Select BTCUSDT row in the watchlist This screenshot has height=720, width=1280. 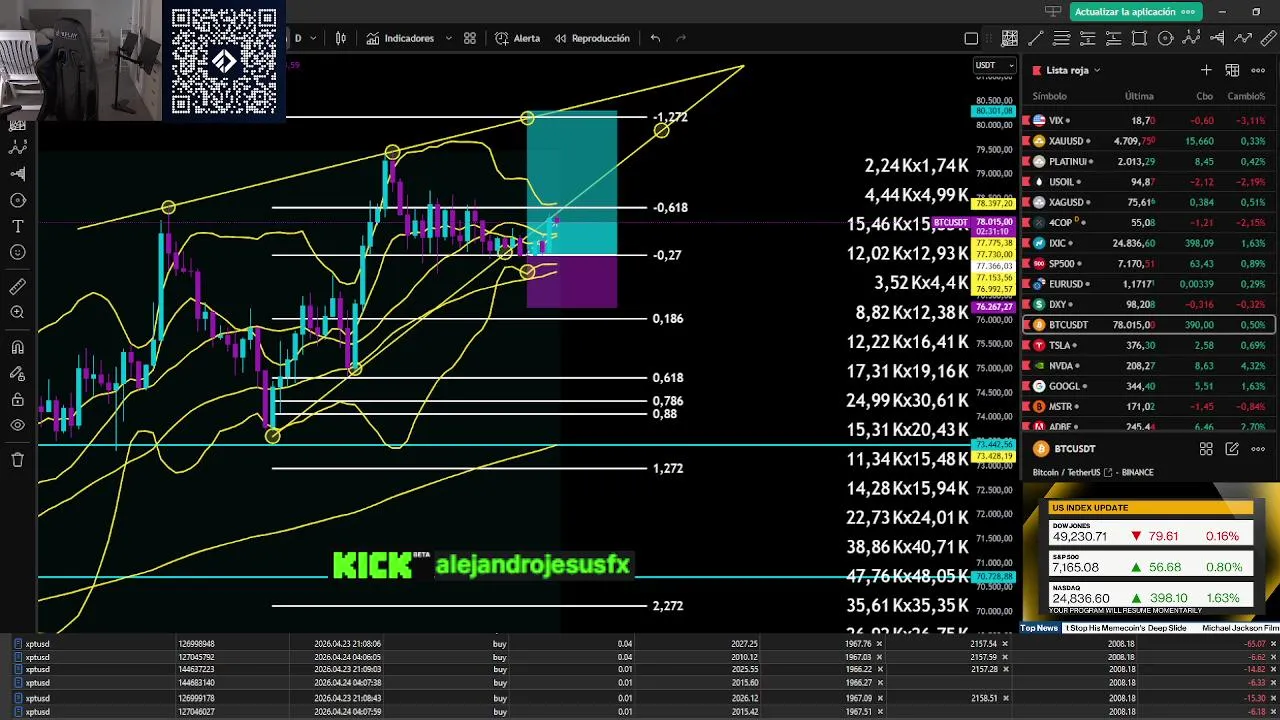pos(1148,324)
